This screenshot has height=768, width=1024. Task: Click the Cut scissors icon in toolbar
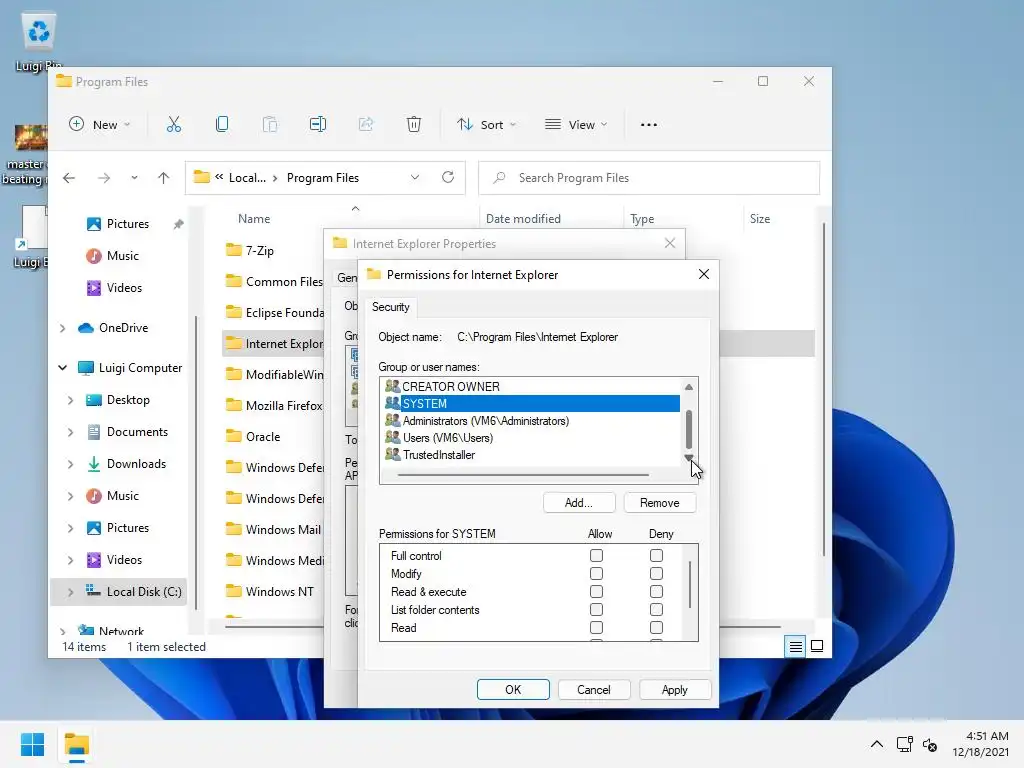click(174, 124)
